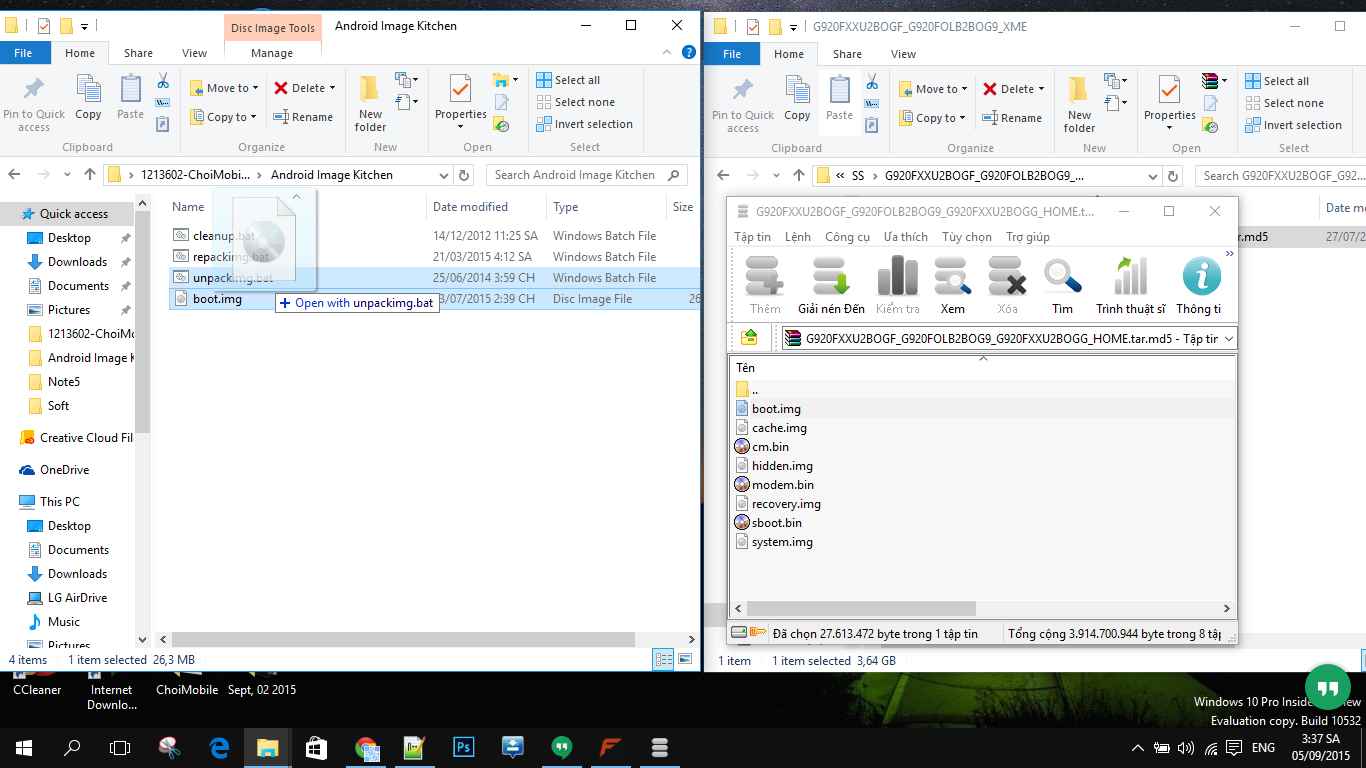Open recent locations dropdown in Android Image Kitchen
Image resolution: width=1366 pixels, height=768 pixels.
65,175
